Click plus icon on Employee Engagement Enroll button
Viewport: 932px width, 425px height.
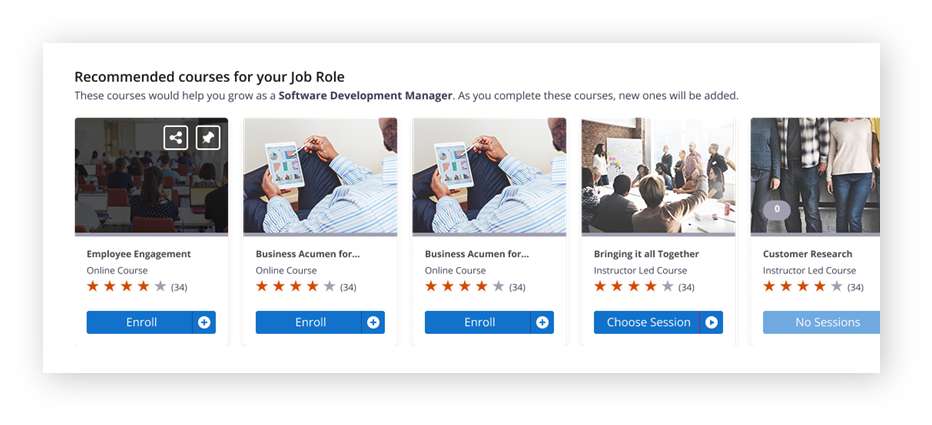pyautogui.click(x=204, y=322)
